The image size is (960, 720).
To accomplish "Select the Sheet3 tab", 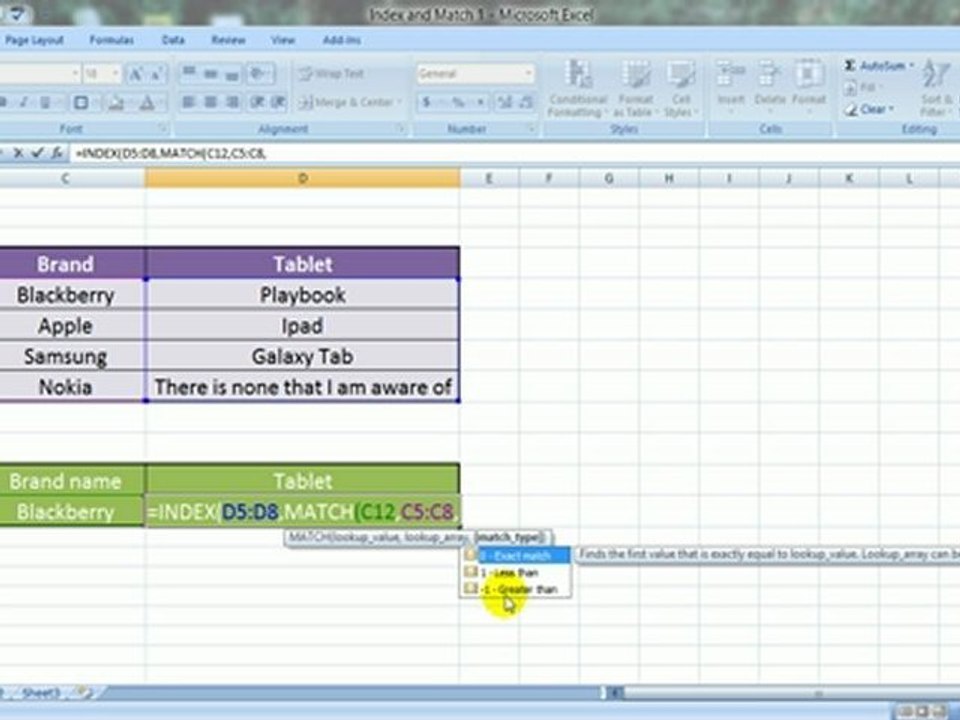I will 40,693.
